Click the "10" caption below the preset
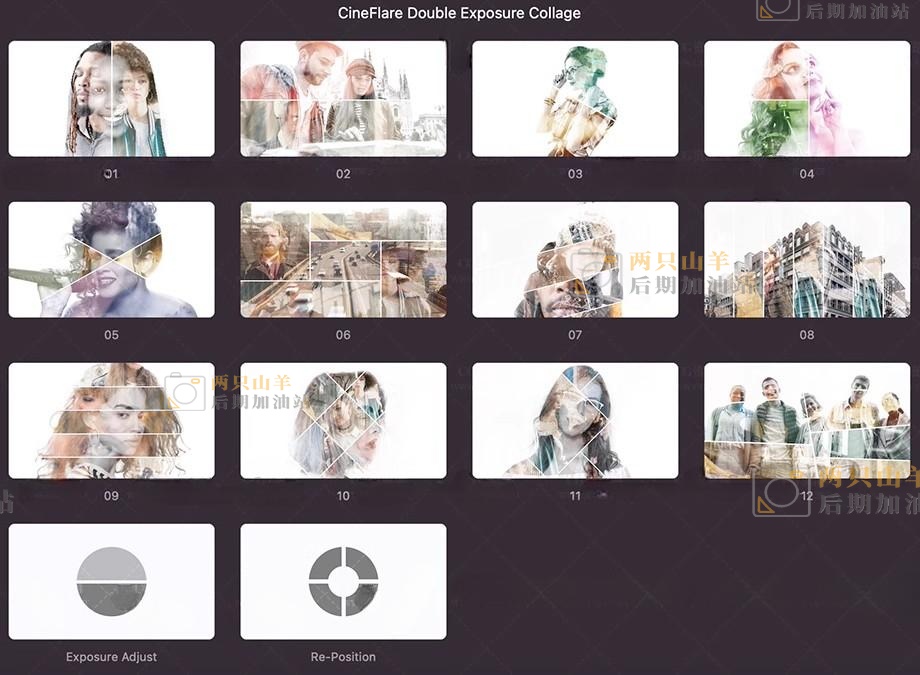This screenshot has width=920, height=675. click(343, 496)
